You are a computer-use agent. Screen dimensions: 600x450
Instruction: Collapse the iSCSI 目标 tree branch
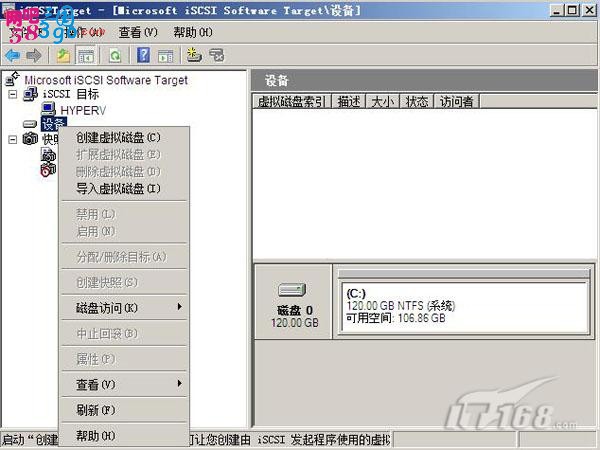13,94
